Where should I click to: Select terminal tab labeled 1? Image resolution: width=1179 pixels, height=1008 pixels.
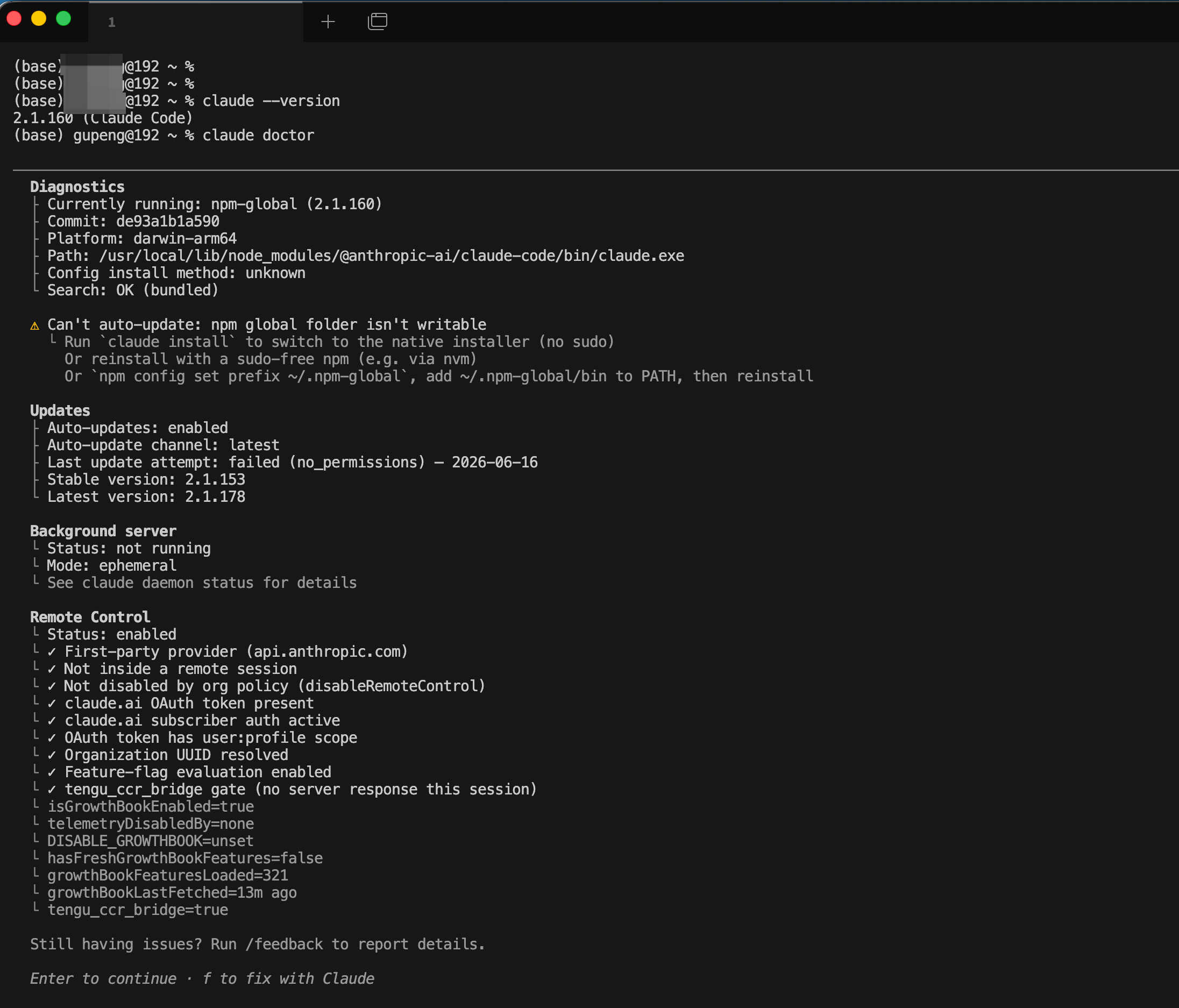(x=111, y=22)
